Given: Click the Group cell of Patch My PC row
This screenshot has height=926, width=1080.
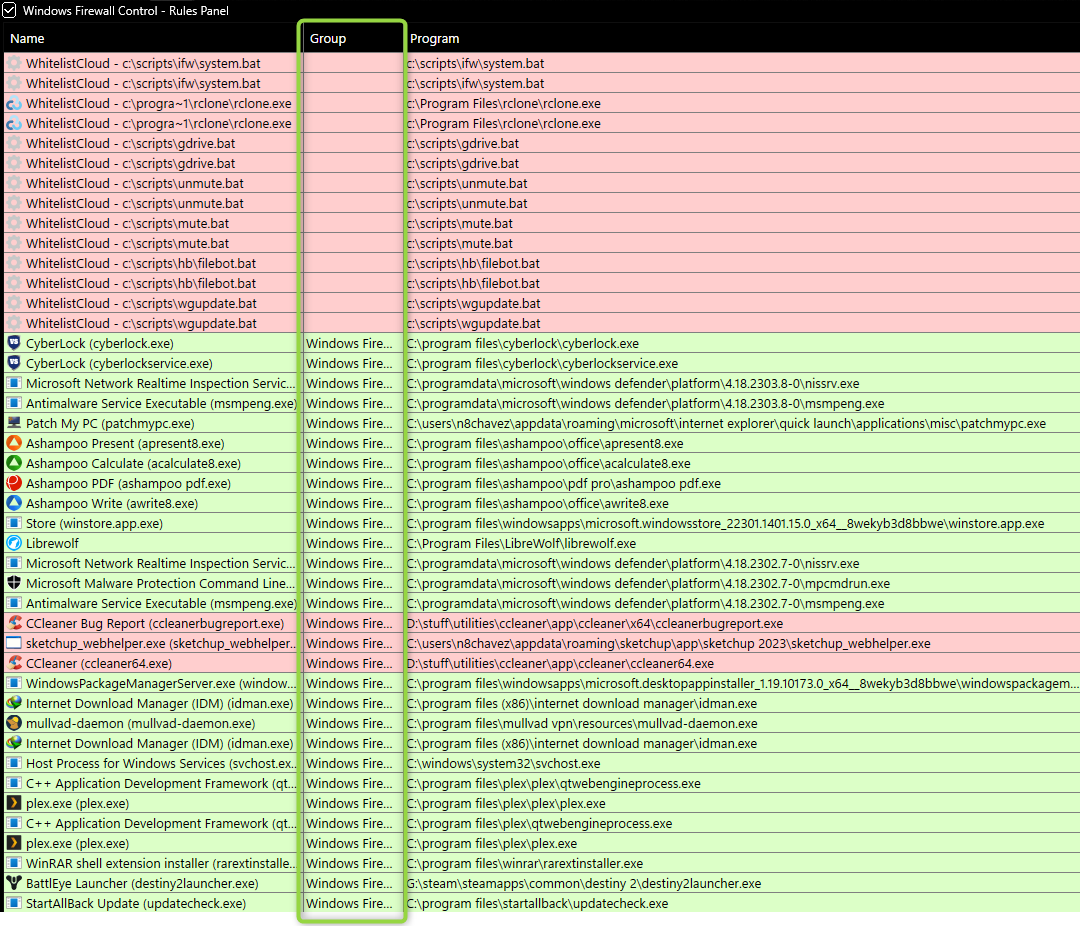Looking at the screenshot, I should pyautogui.click(x=353, y=424).
